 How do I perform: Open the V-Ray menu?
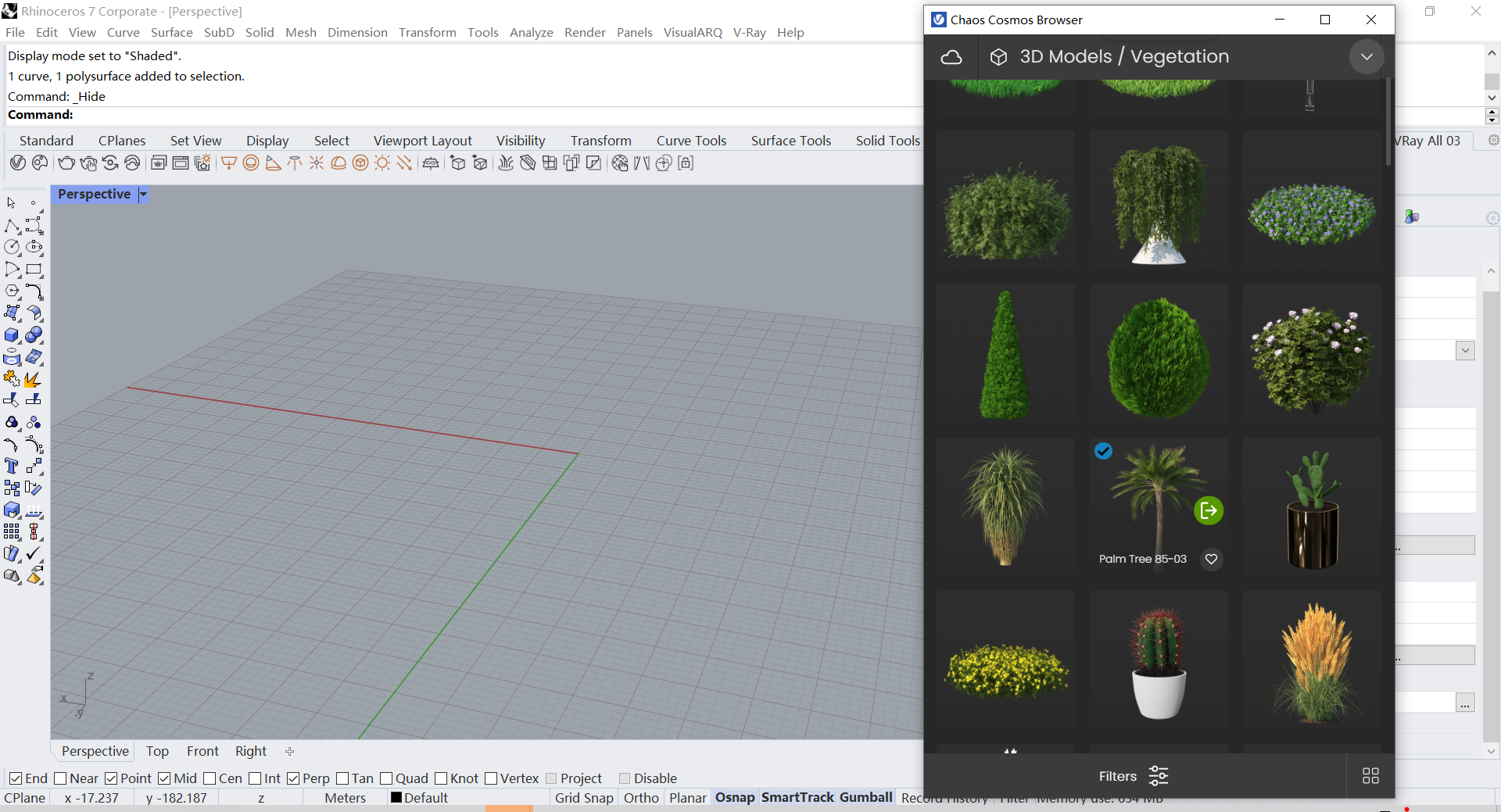749,32
